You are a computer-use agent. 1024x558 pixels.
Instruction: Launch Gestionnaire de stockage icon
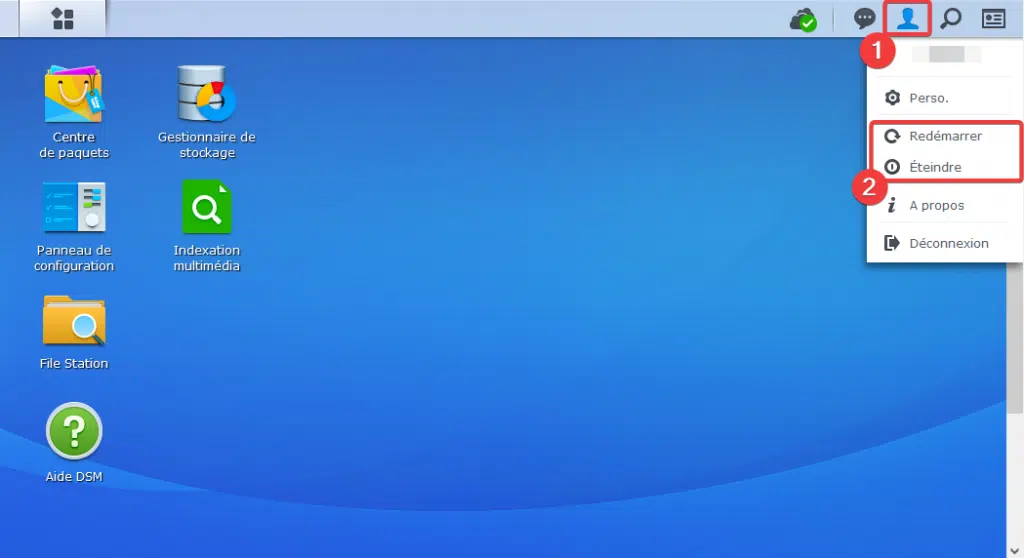coord(206,93)
